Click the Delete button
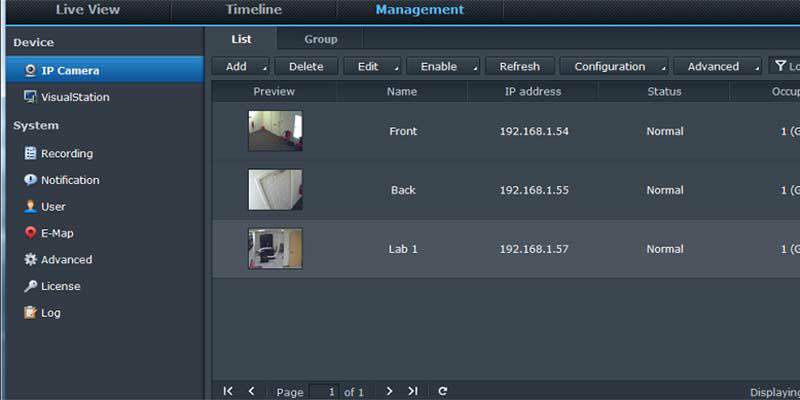 [x=306, y=67]
